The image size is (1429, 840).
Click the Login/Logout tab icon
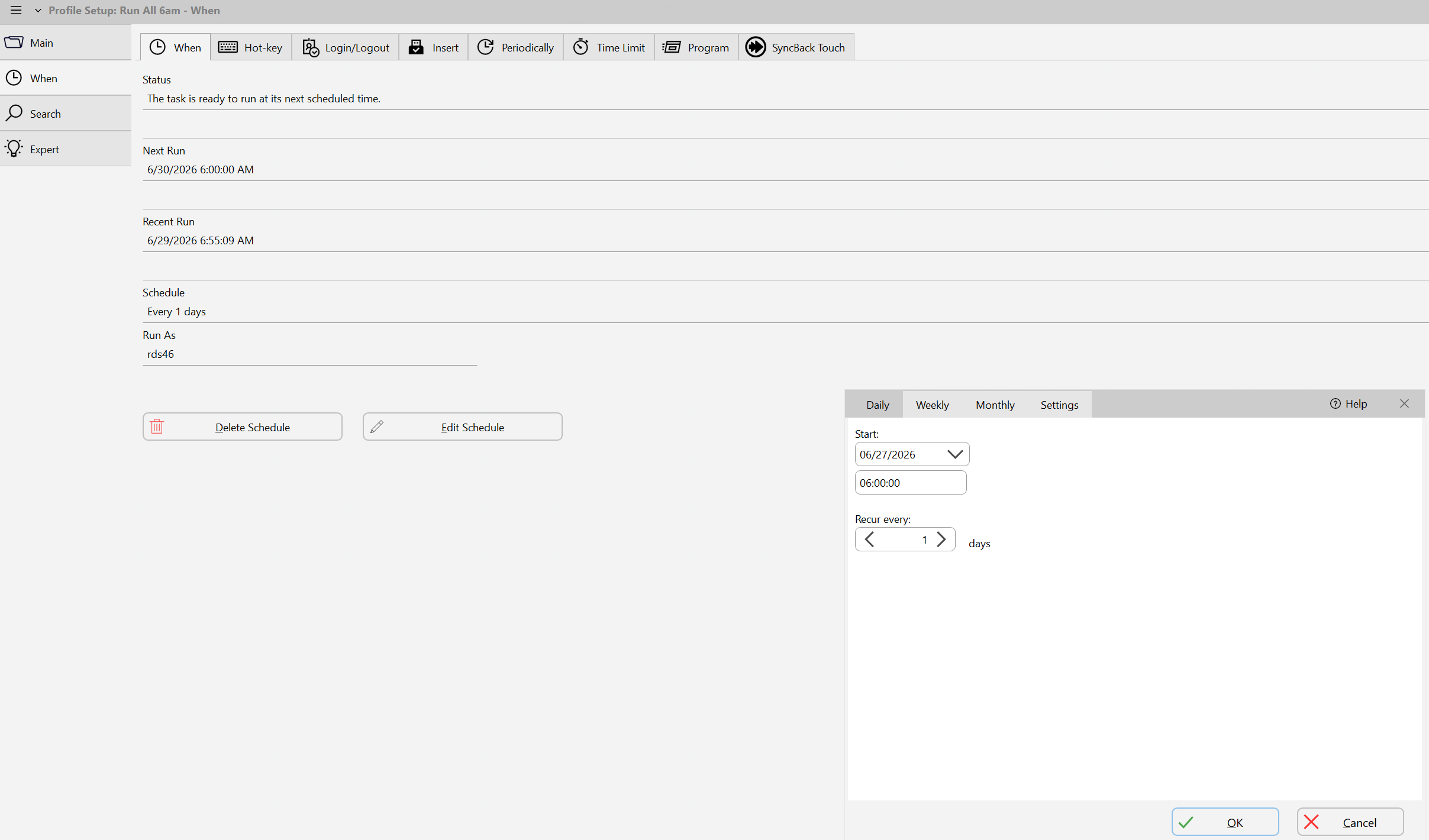coord(311,47)
